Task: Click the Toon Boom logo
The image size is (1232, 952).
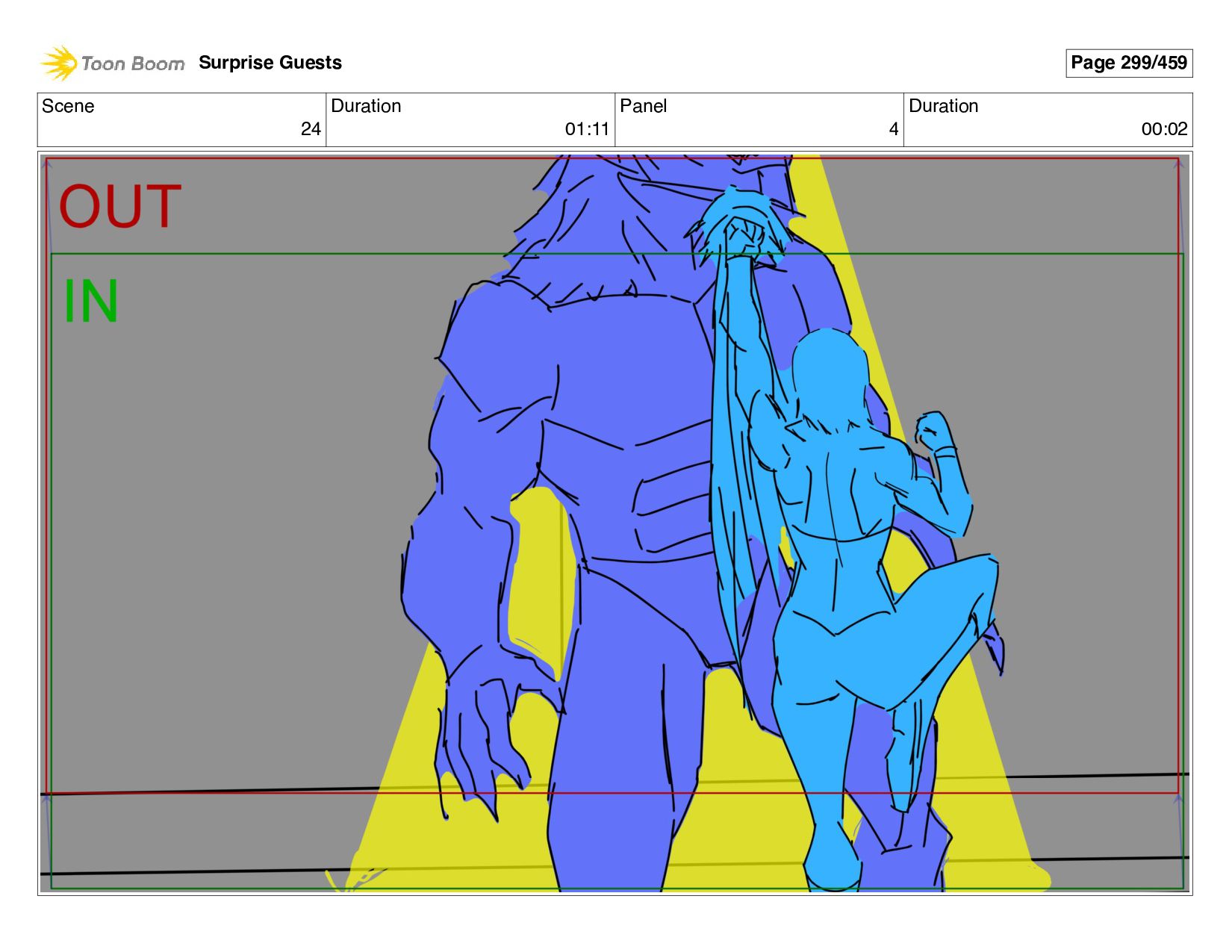Action: tap(112, 63)
